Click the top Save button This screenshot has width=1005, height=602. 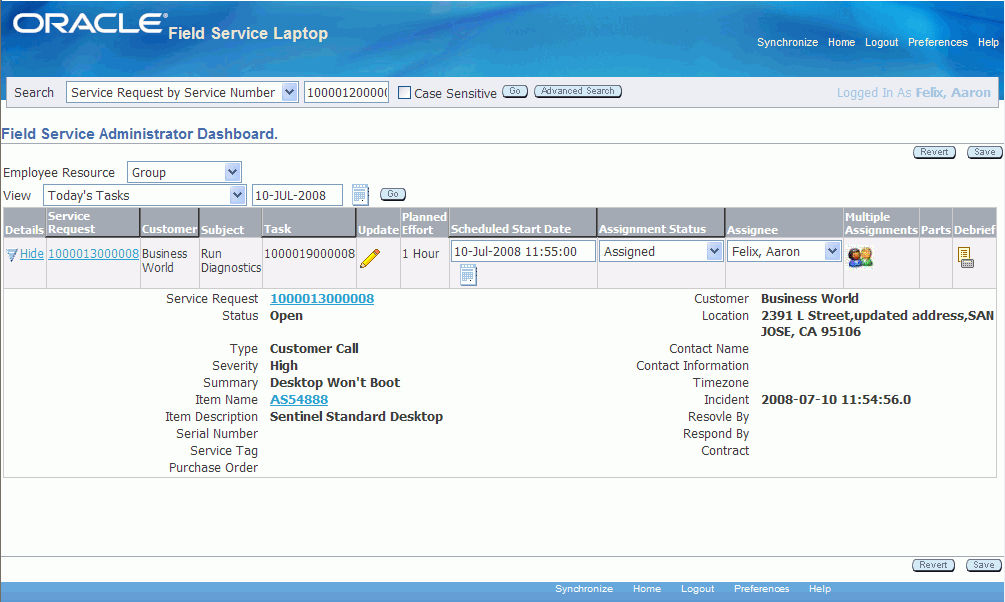coord(984,152)
